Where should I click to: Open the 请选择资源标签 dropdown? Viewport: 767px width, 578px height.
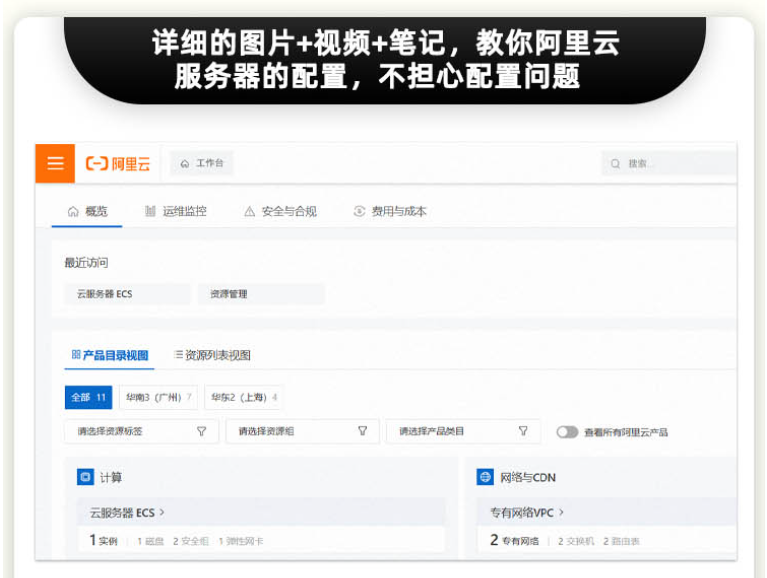pos(141,431)
